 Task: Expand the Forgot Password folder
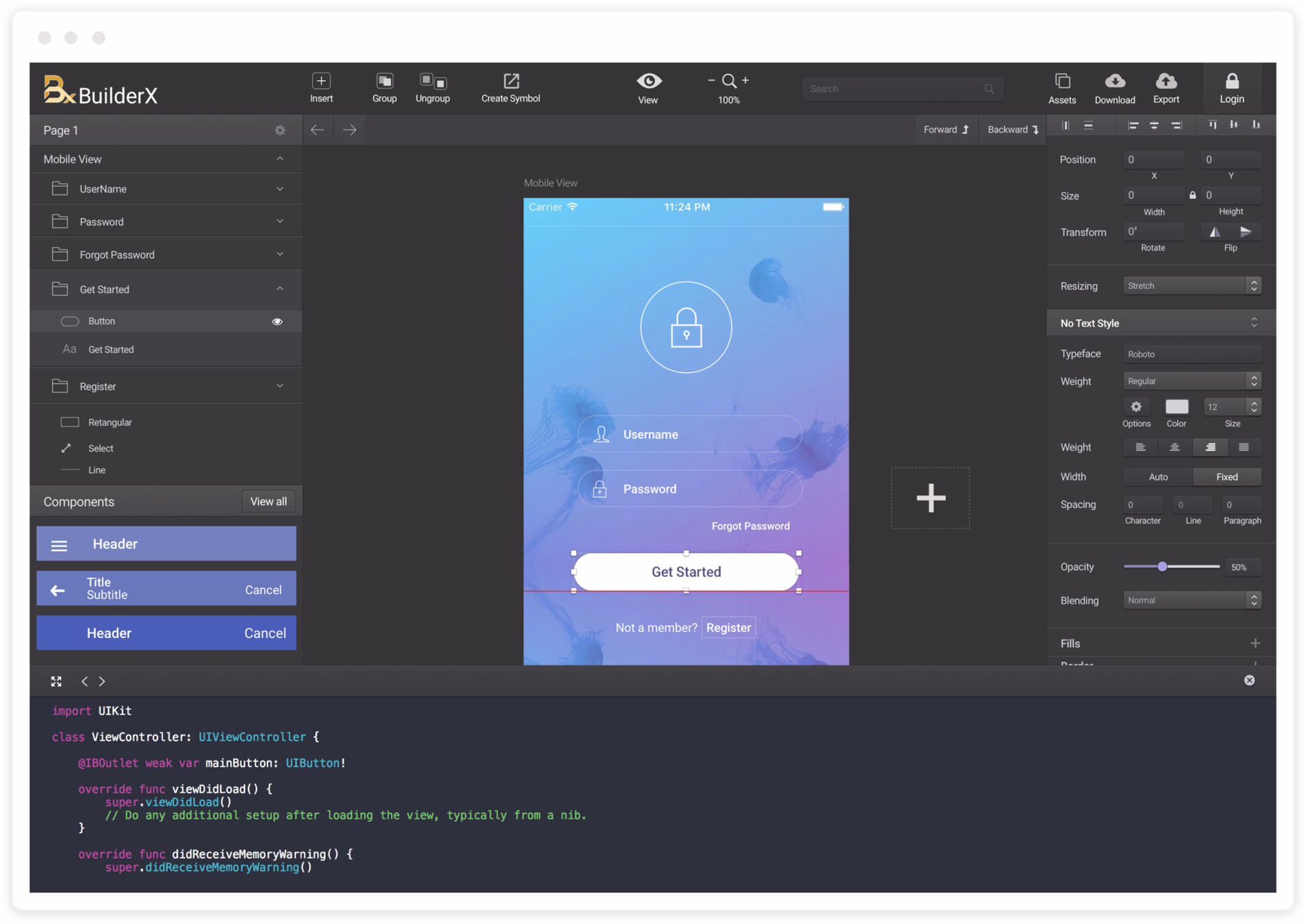(280, 255)
